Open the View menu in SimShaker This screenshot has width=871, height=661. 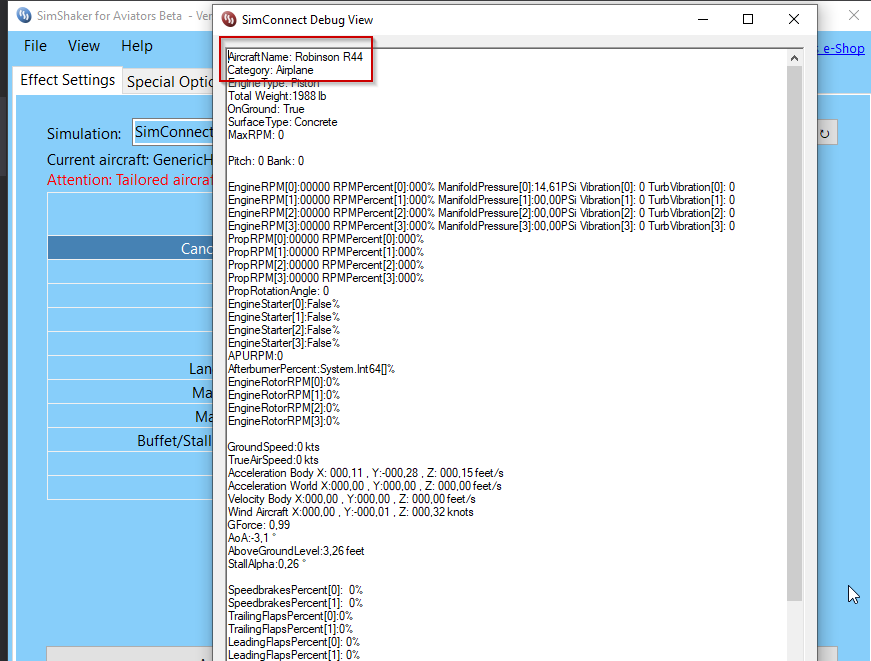pyautogui.click(x=84, y=46)
